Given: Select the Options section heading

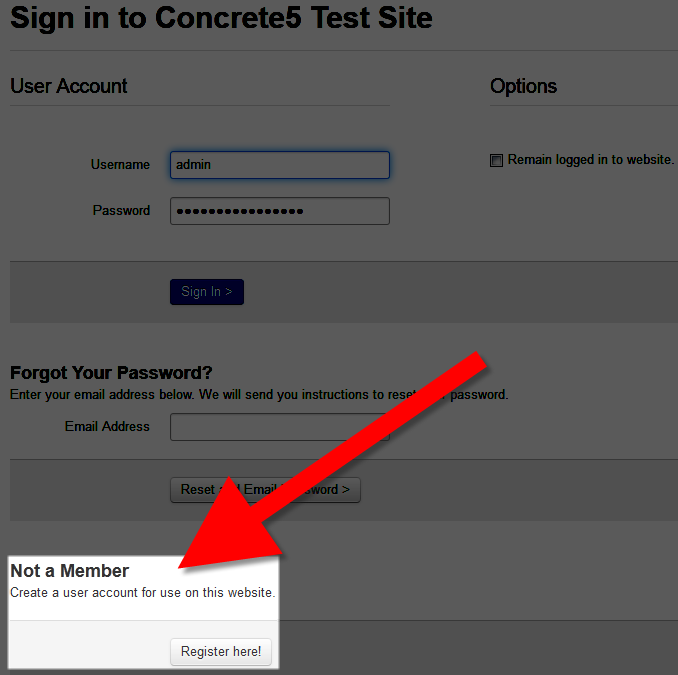Looking at the screenshot, I should (523, 86).
